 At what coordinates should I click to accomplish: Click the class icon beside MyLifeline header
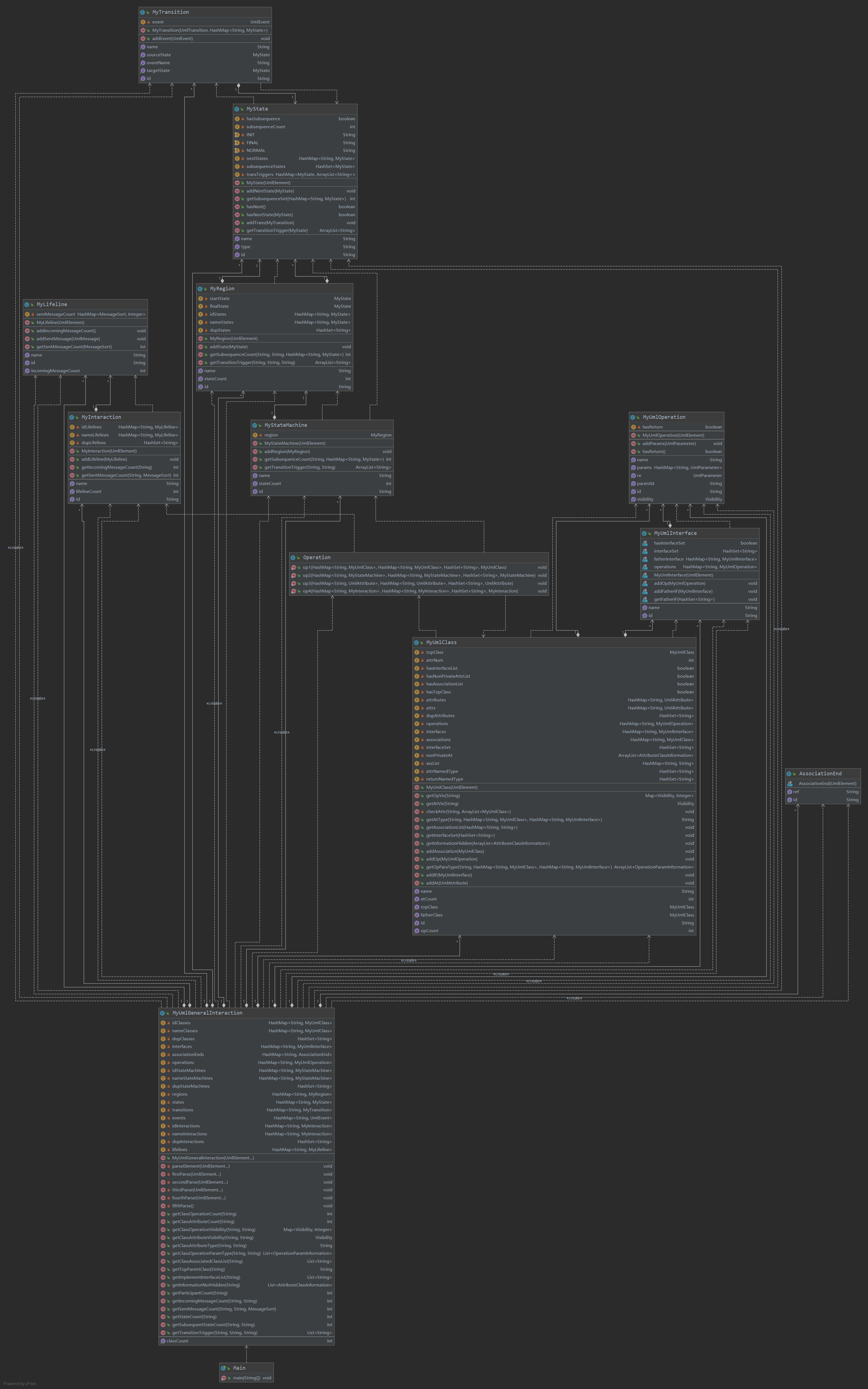point(26,304)
